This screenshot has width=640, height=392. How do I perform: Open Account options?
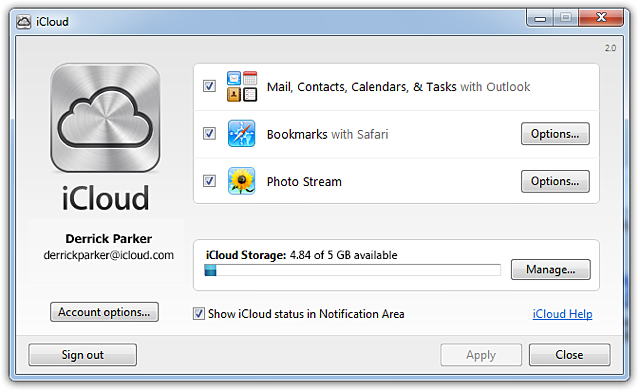coord(104,312)
